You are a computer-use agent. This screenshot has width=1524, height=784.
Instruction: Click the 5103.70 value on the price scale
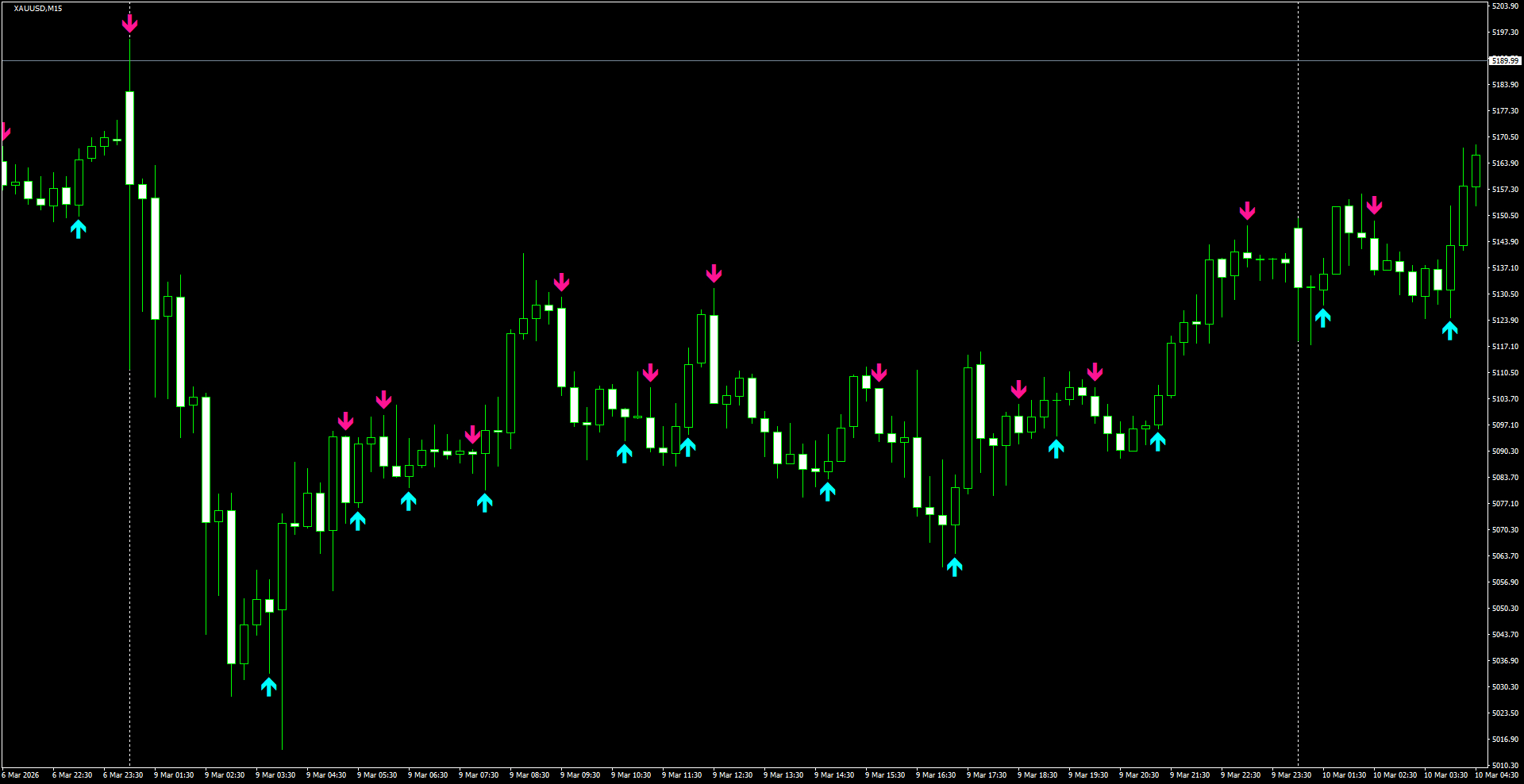tap(1504, 398)
